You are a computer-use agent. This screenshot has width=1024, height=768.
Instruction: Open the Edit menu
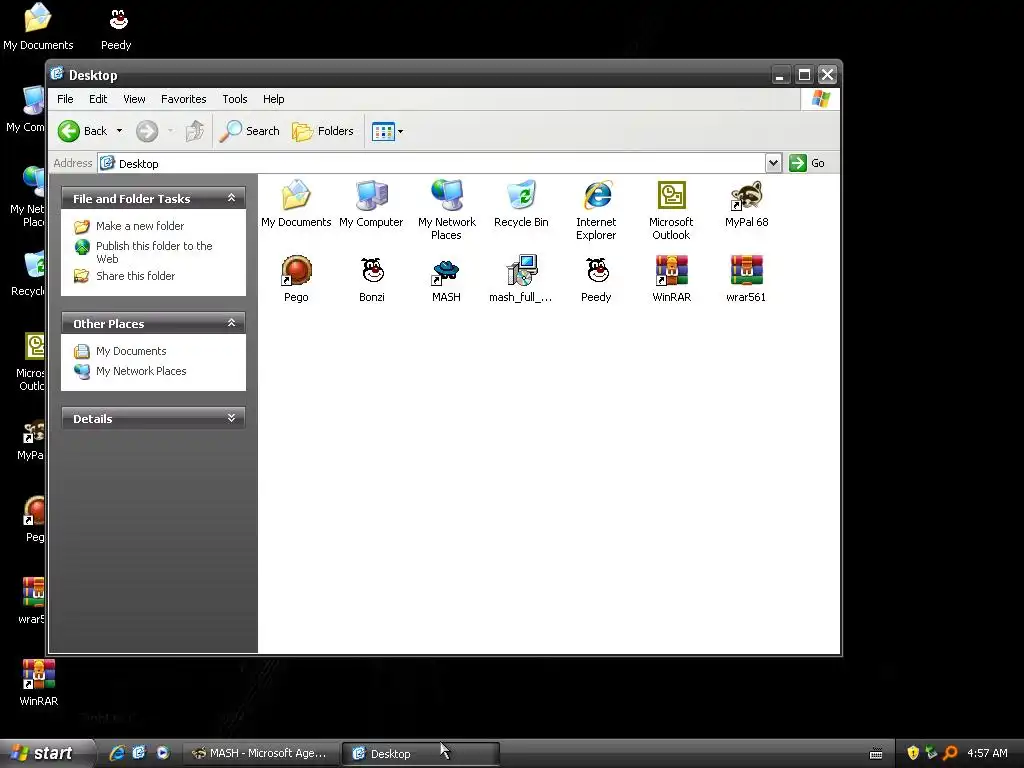point(98,99)
